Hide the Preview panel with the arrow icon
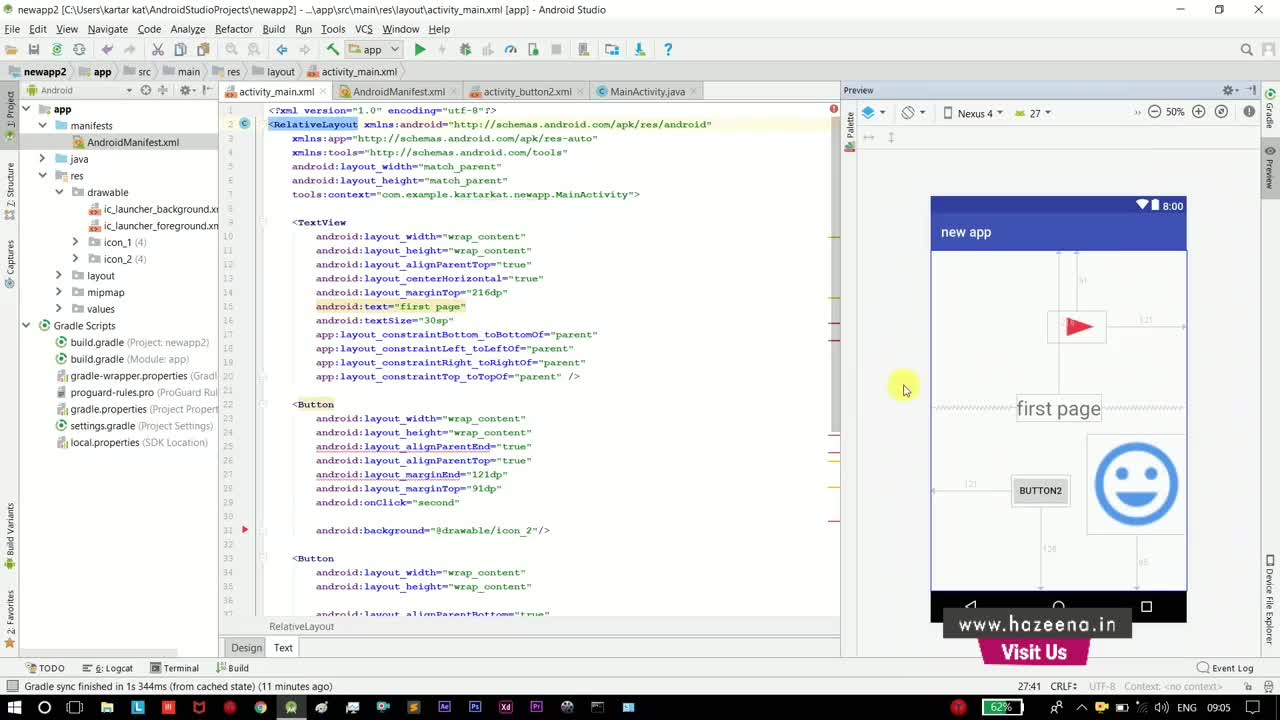Image resolution: width=1280 pixels, height=720 pixels. [x=1251, y=90]
